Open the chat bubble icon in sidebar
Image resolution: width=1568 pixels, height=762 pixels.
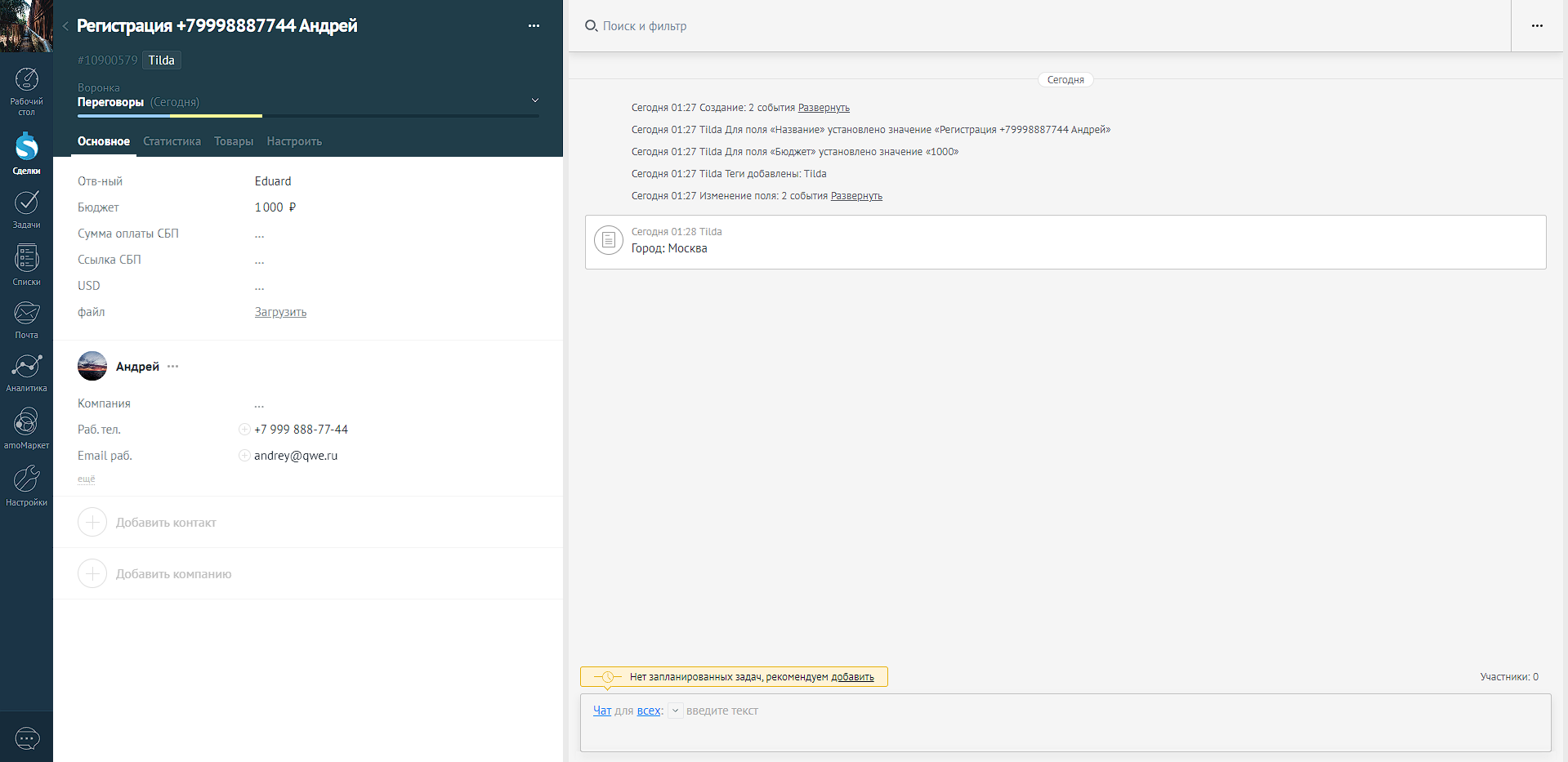coord(27,739)
